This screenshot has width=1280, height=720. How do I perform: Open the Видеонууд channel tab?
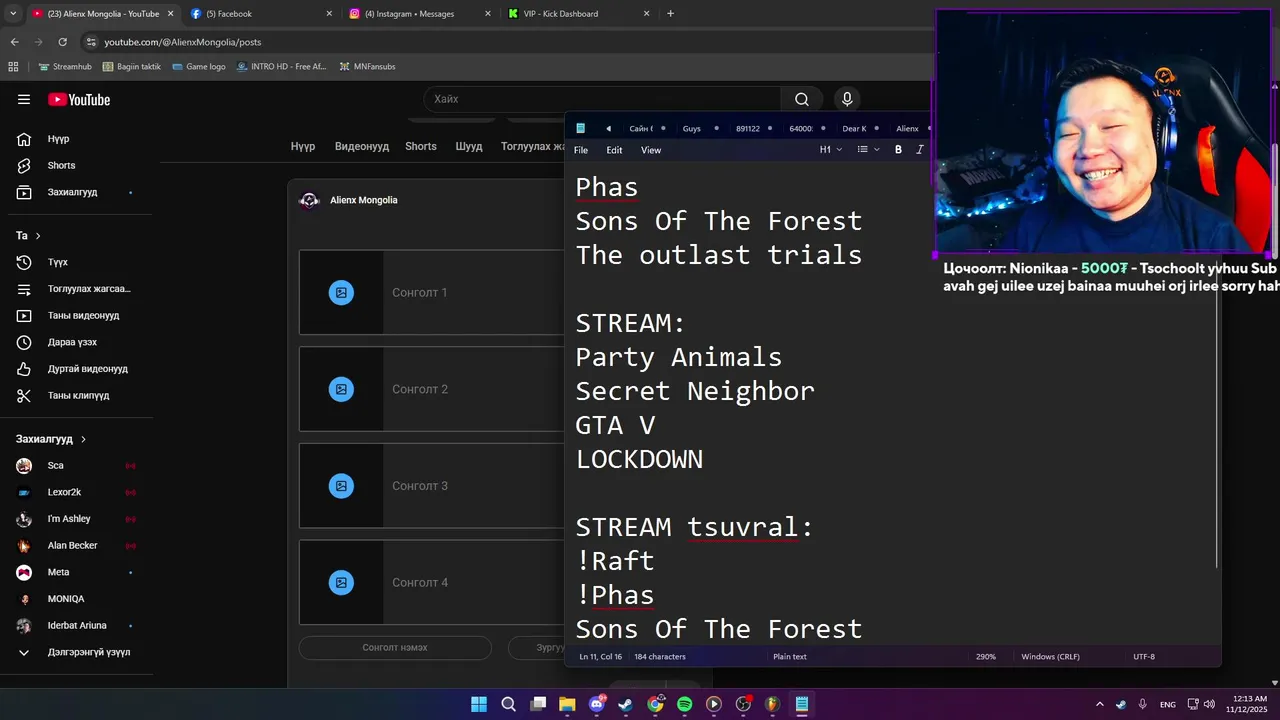362,146
